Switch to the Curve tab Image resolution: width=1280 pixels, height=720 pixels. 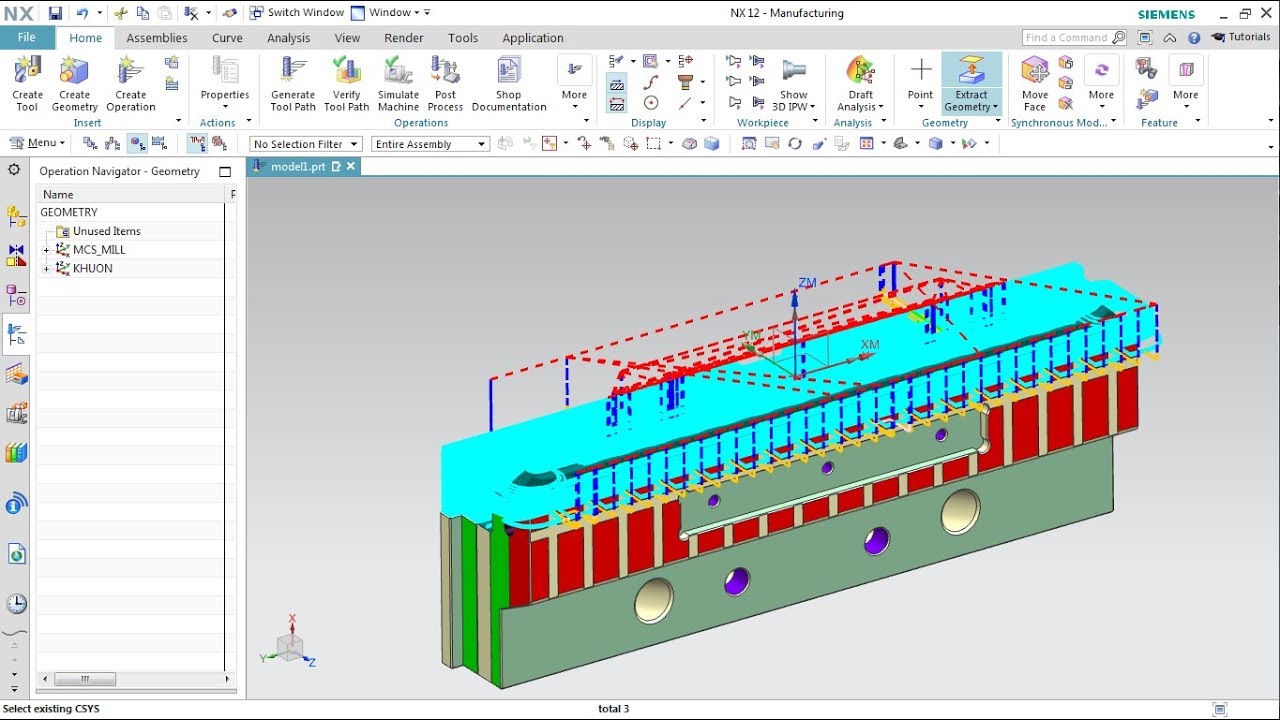(227, 38)
